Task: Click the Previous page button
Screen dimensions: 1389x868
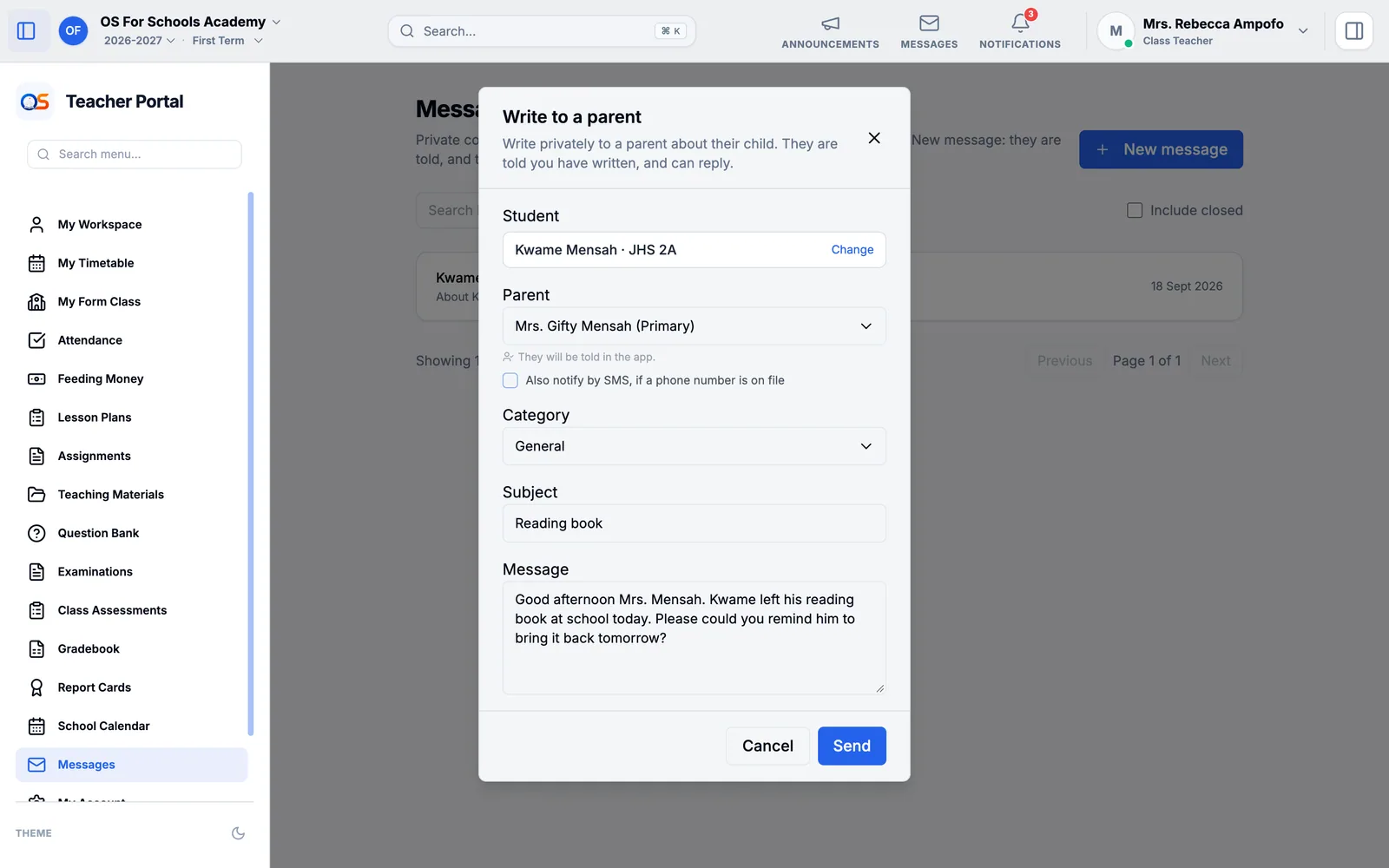Action: 1064,361
